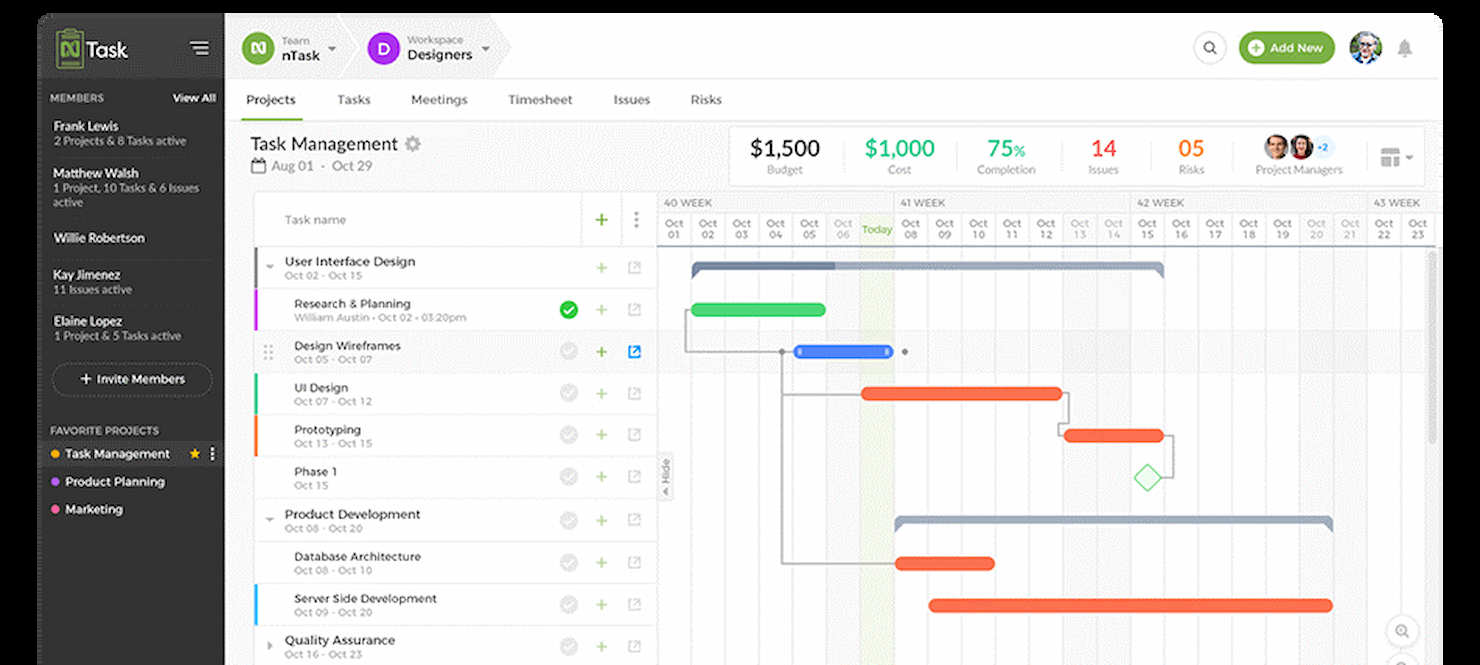Mark Design Wireframes as complete
The height and width of the screenshot is (665, 1480).
(569, 352)
